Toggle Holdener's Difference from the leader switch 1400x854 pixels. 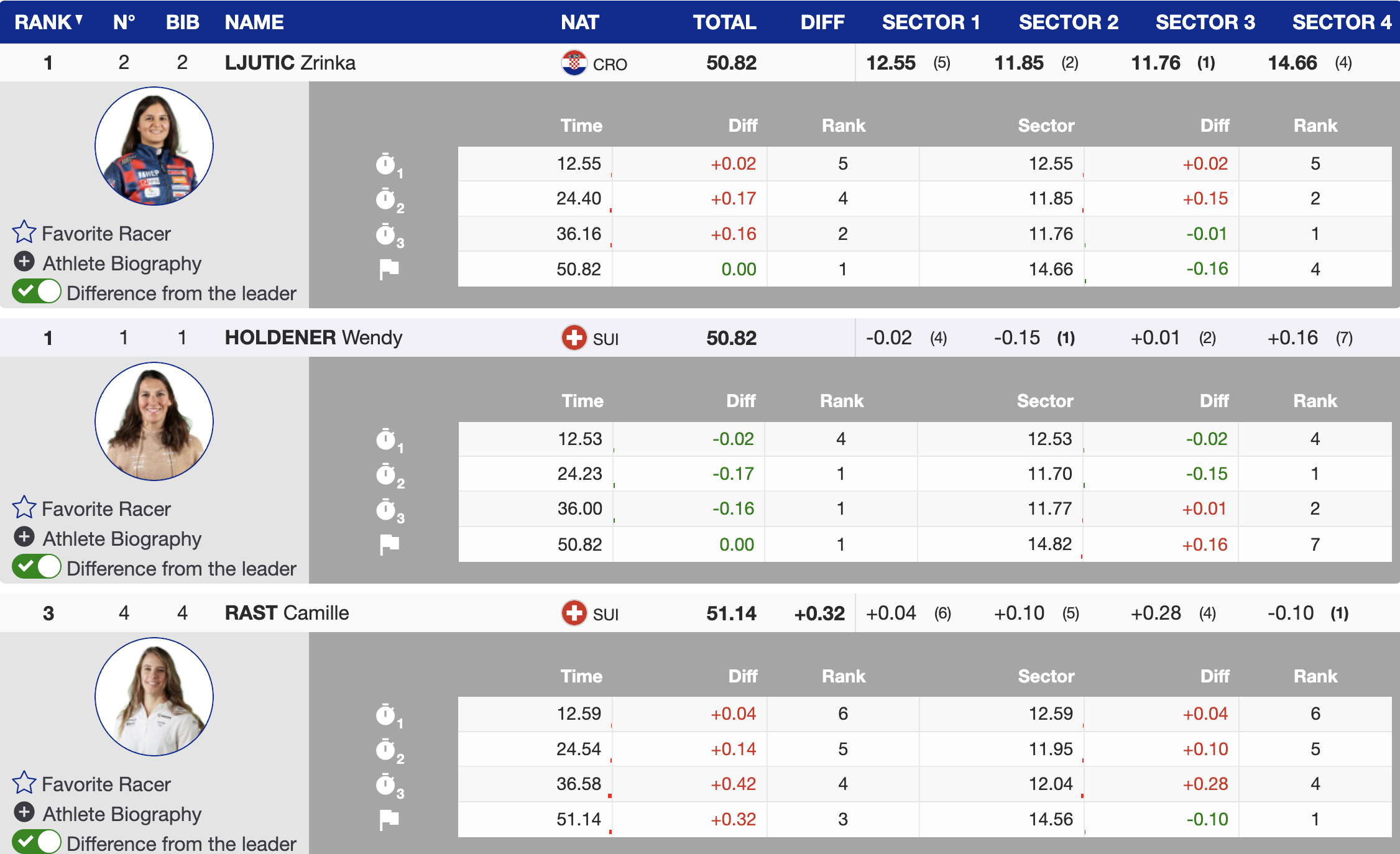(x=37, y=567)
